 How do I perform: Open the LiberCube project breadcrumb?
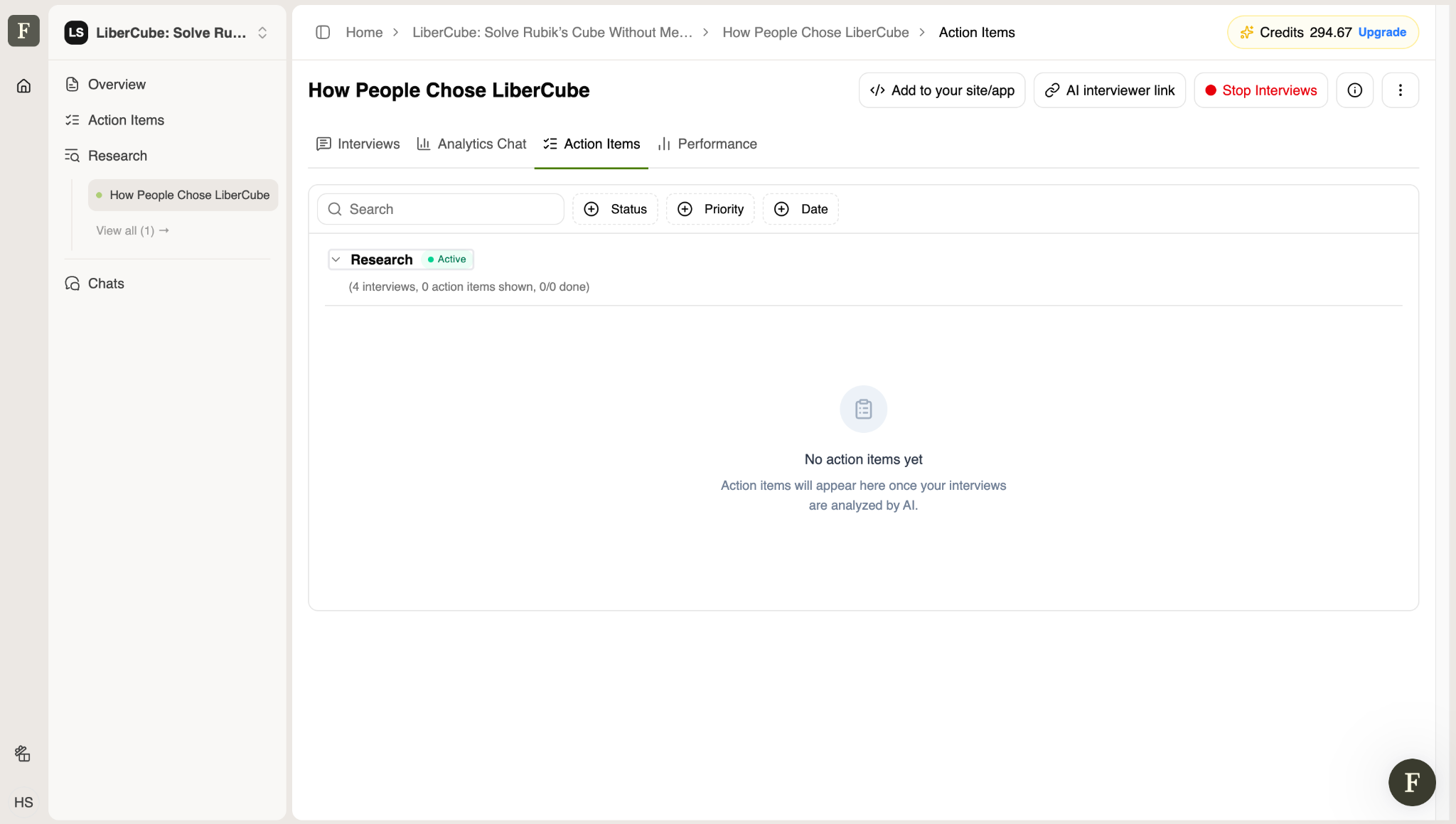point(552,33)
